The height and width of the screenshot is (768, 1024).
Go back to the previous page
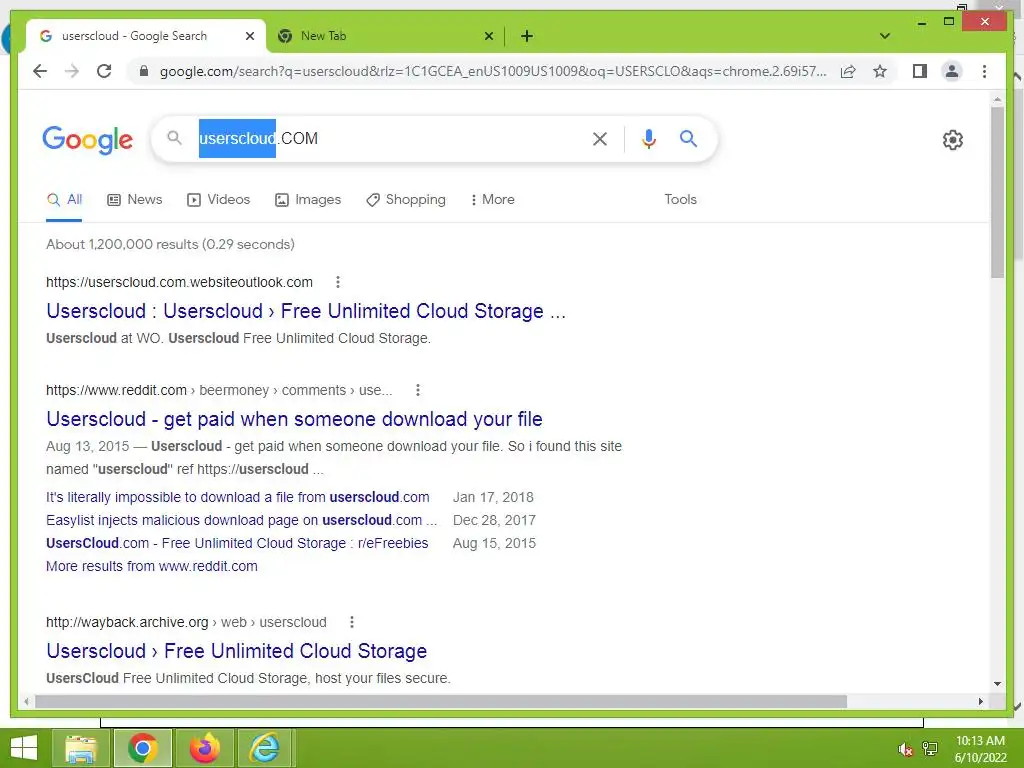(x=40, y=71)
